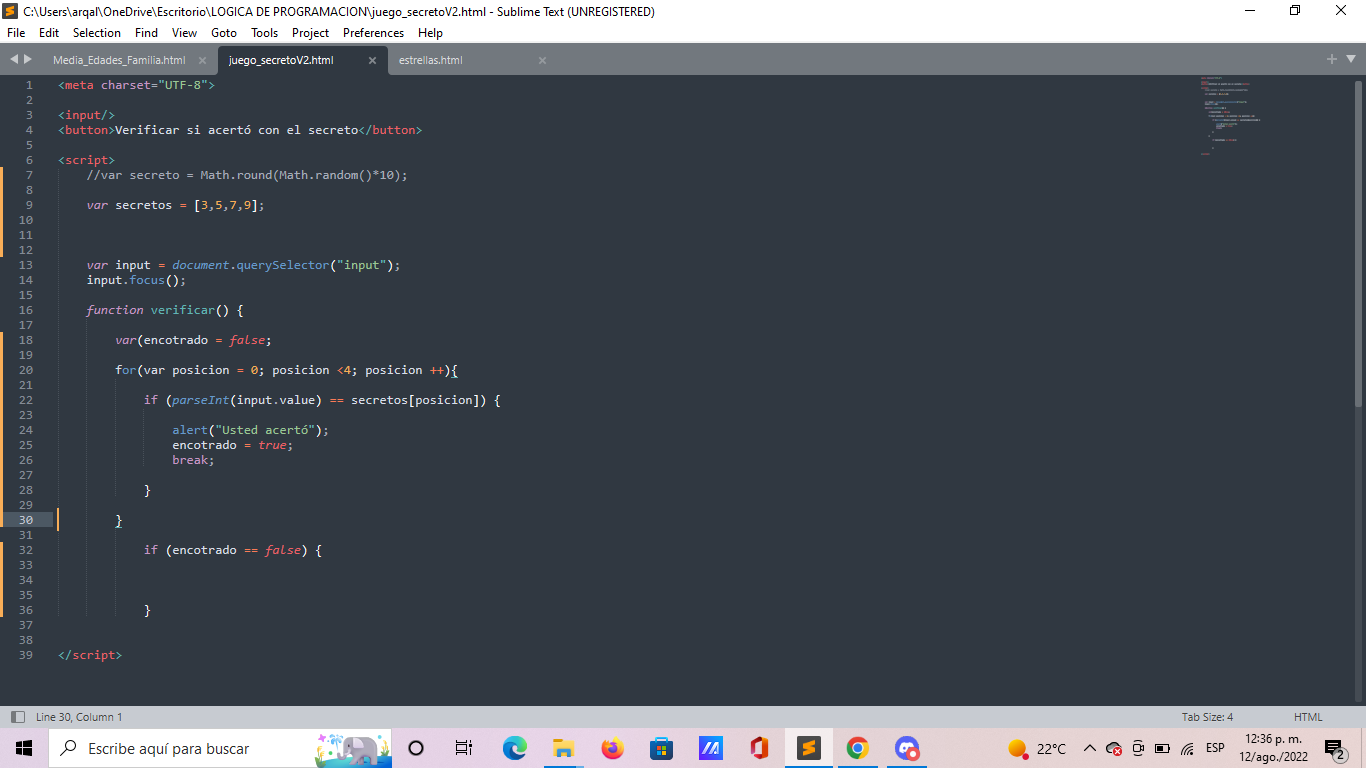Open the Windows Start menu
The width and height of the screenshot is (1366, 768).
[24, 748]
